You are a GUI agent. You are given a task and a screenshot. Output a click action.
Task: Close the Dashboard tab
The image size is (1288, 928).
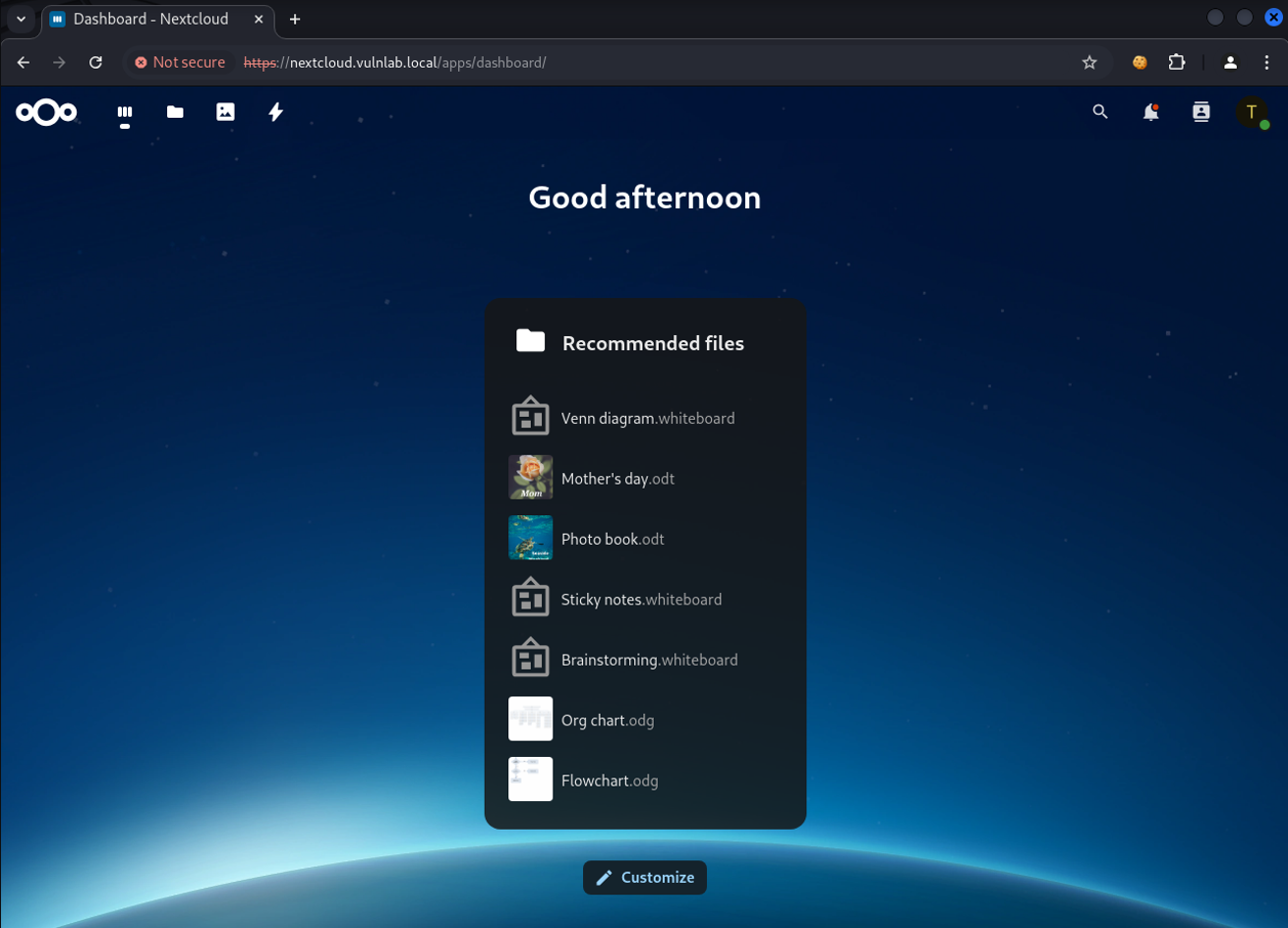coord(259,19)
